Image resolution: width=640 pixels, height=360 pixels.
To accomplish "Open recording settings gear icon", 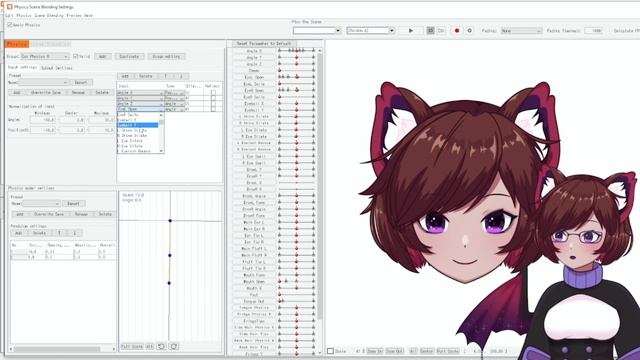I will pyautogui.click(x=469, y=31).
